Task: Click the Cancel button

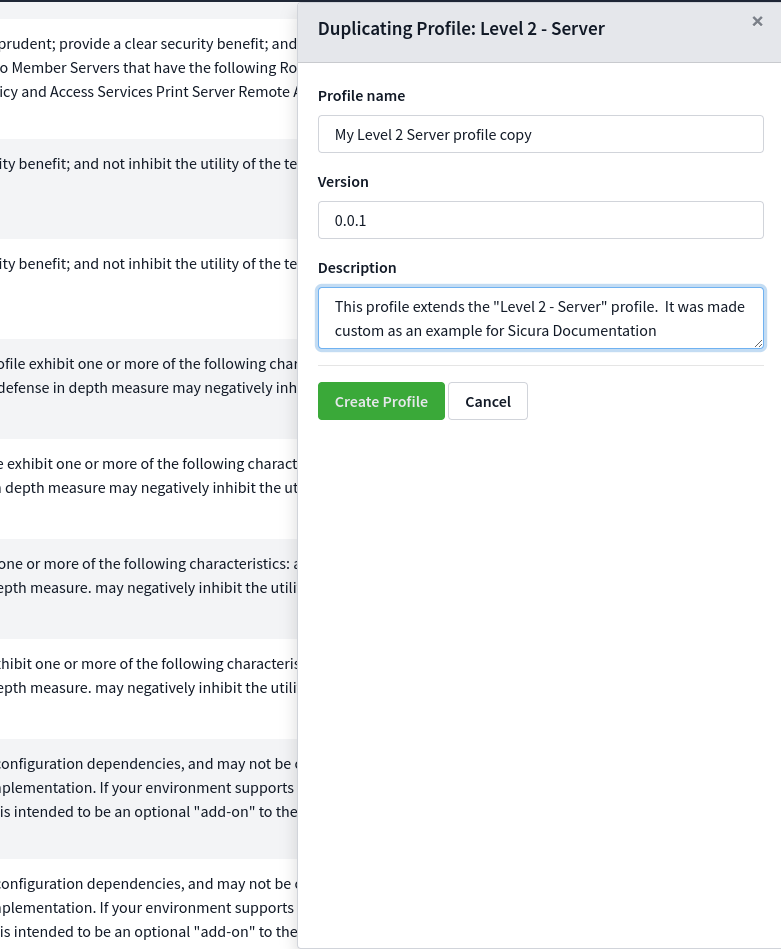Action: [488, 401]
